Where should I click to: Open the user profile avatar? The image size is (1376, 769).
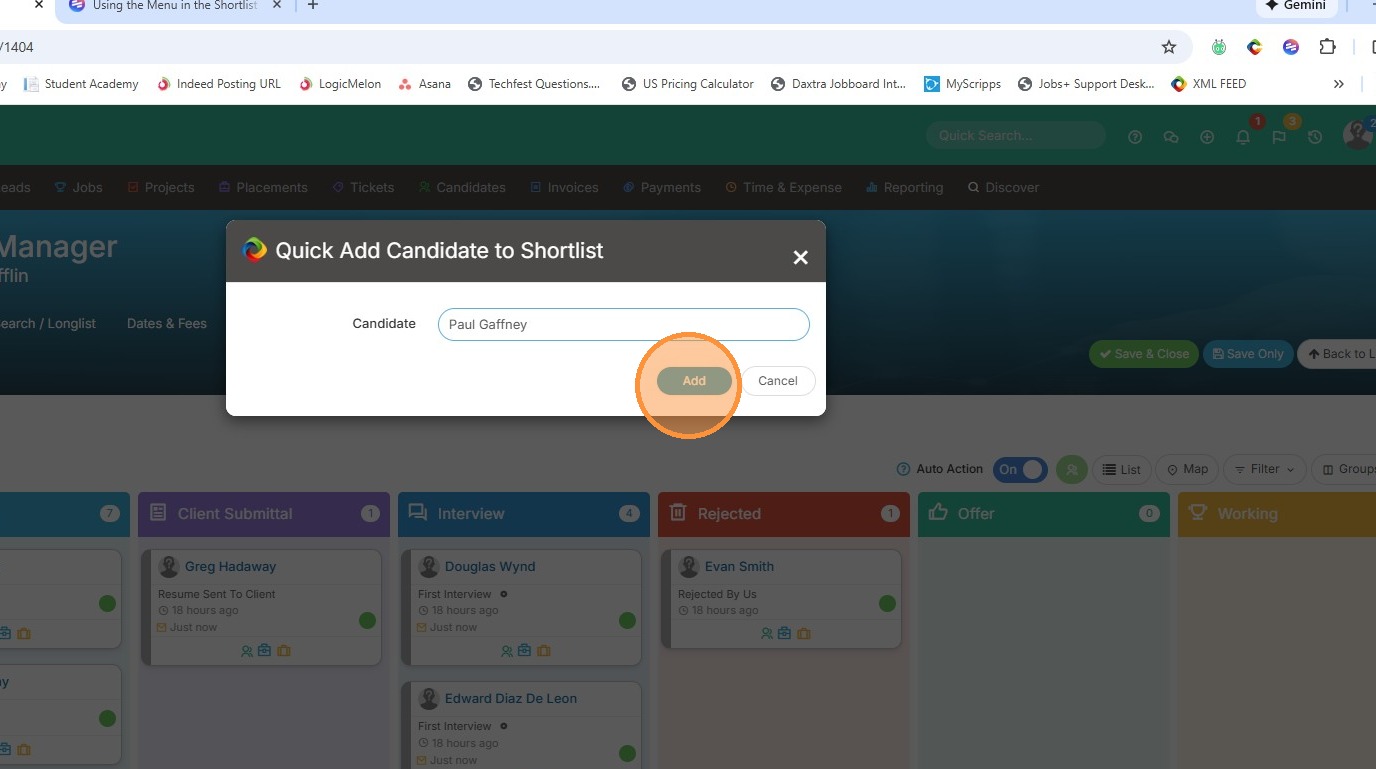pos(1357,135)
